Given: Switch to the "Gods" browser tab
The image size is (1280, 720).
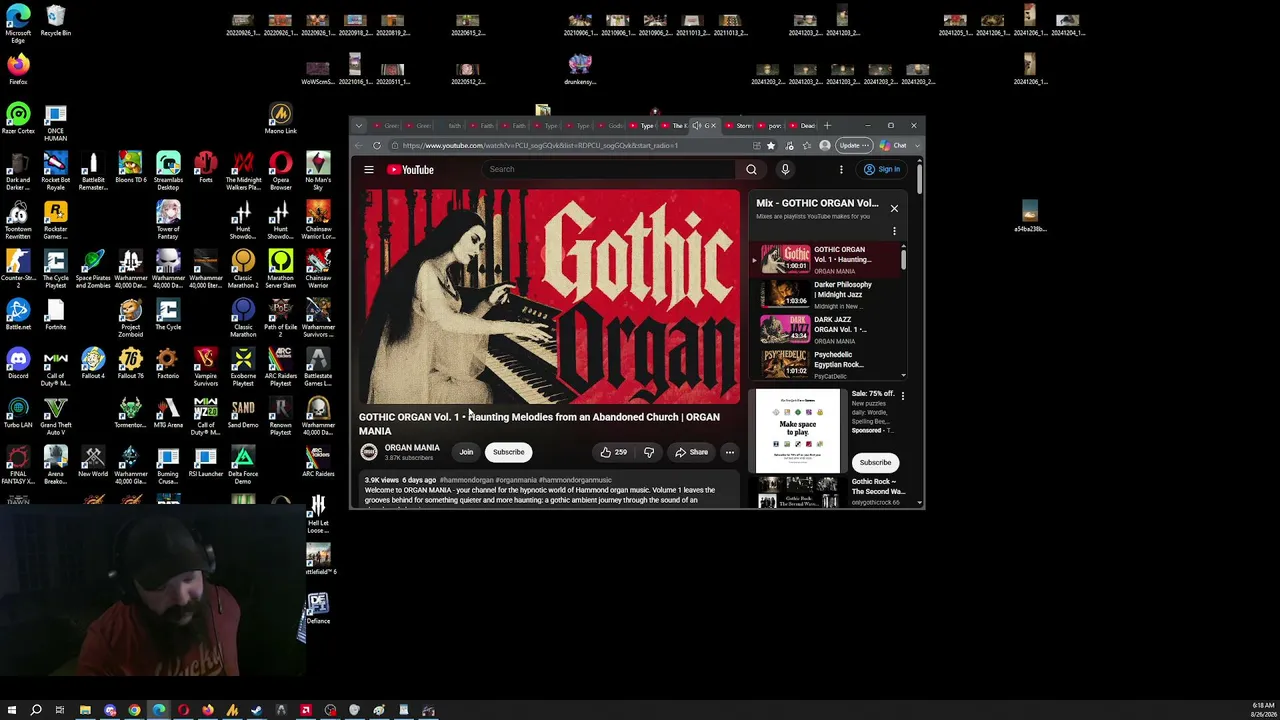Looking at the screenshot, I should [611, 126].
